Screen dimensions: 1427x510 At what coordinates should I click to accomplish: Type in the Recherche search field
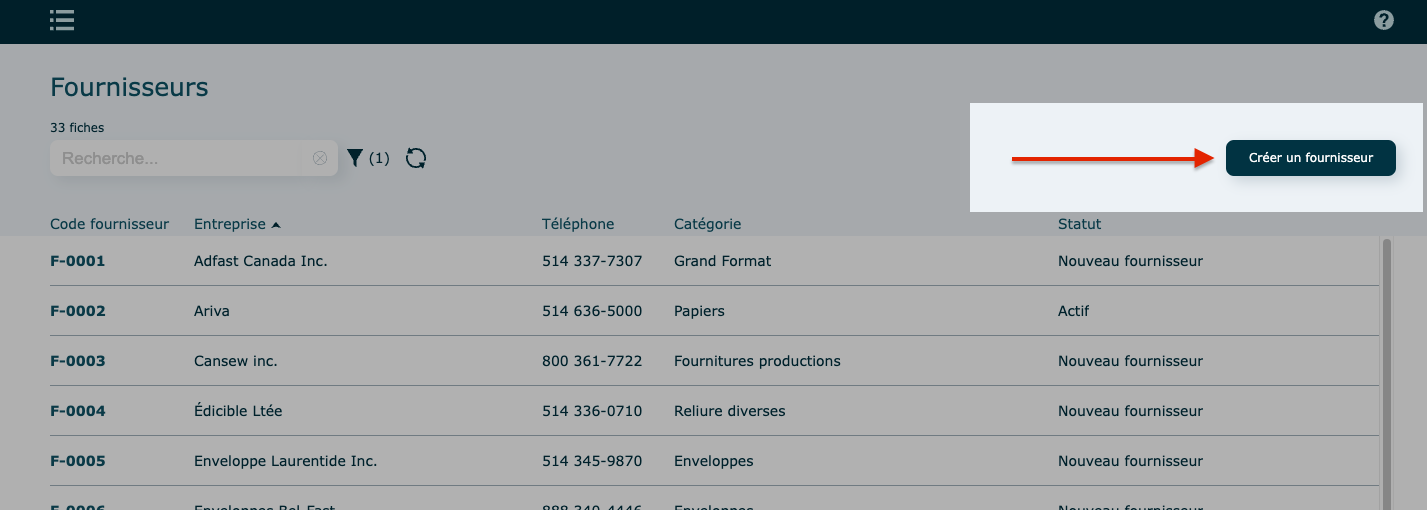(175, 158)
